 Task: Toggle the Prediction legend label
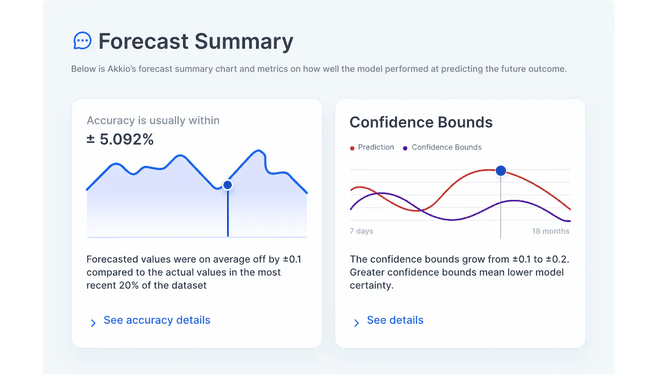pyautogui.click(x=376, y=147)
